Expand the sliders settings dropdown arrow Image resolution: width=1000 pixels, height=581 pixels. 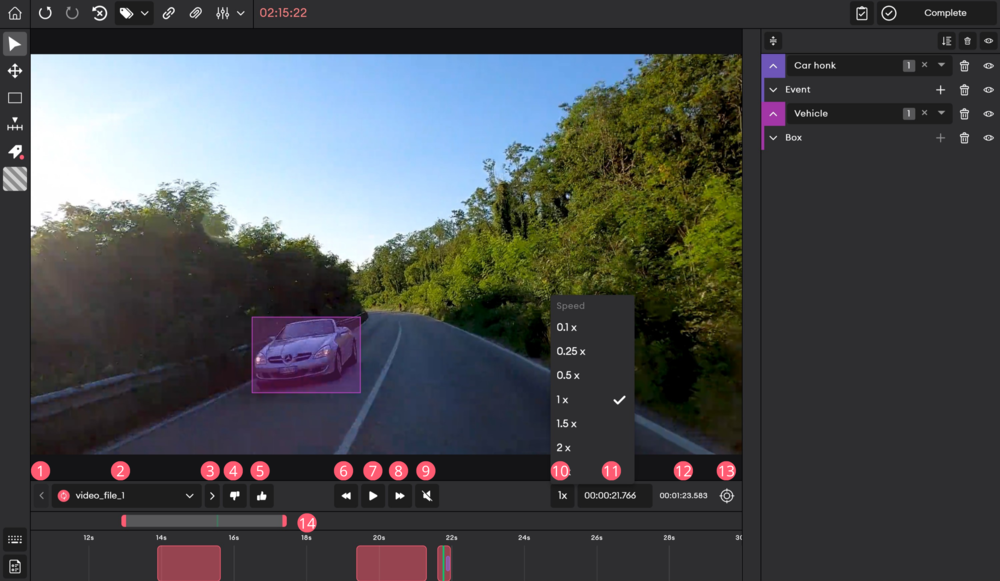[x=240, y=13]
